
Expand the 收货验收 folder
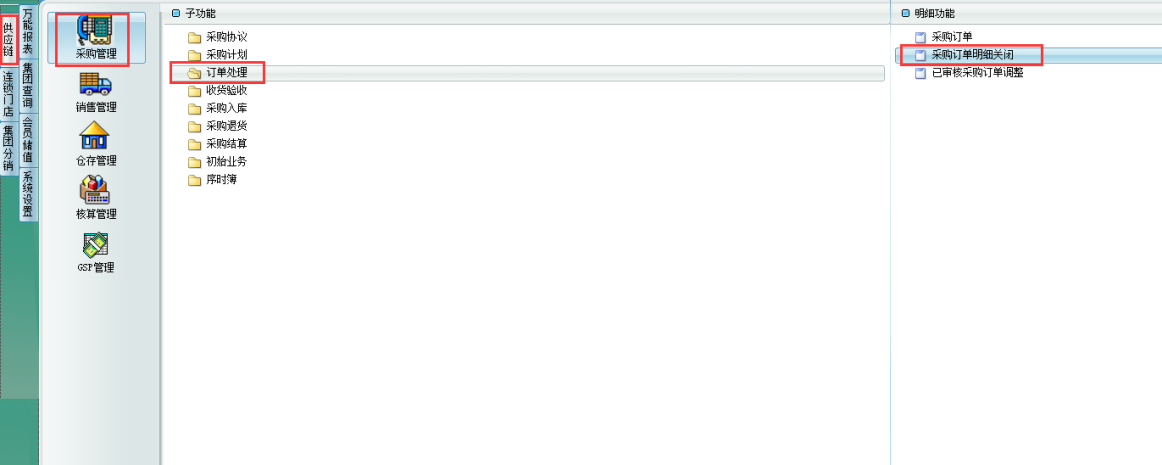216,90
